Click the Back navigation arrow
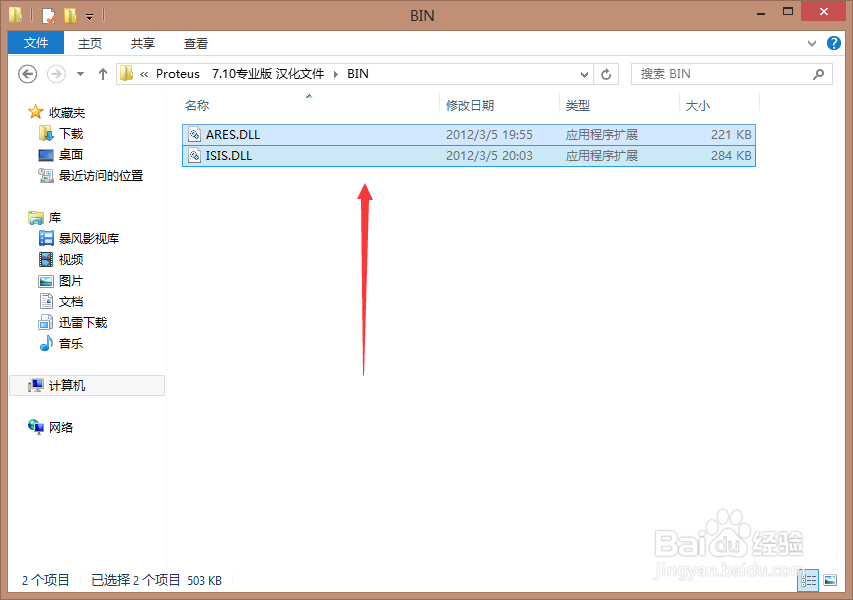The image size is (853, 600). pos(27,74)
